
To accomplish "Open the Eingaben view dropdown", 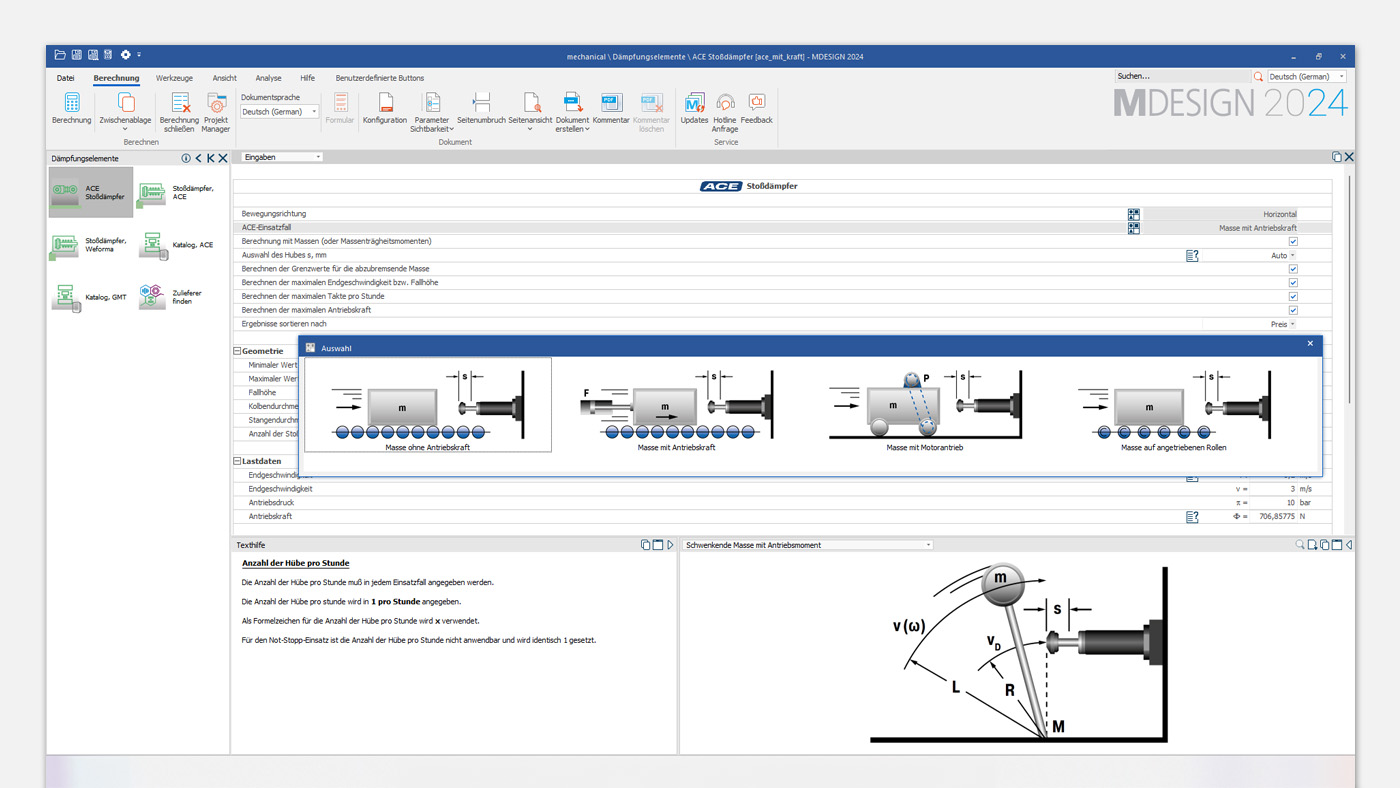I will pos(282,157).
